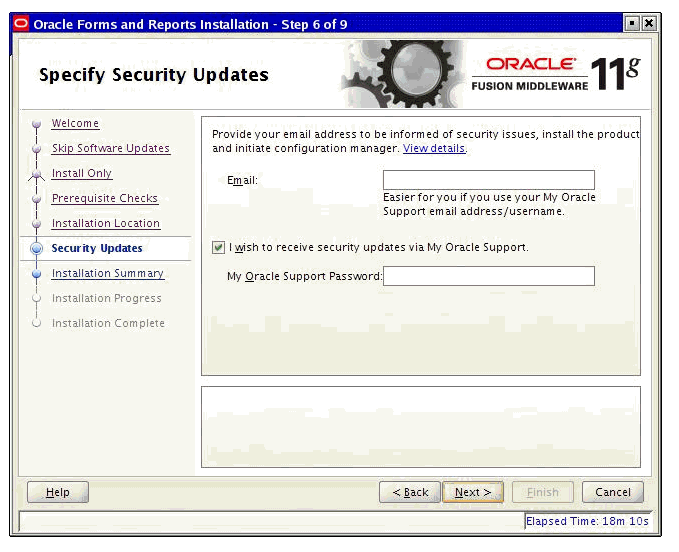
Task: Open the View details link
Action: tap(434, 148)
